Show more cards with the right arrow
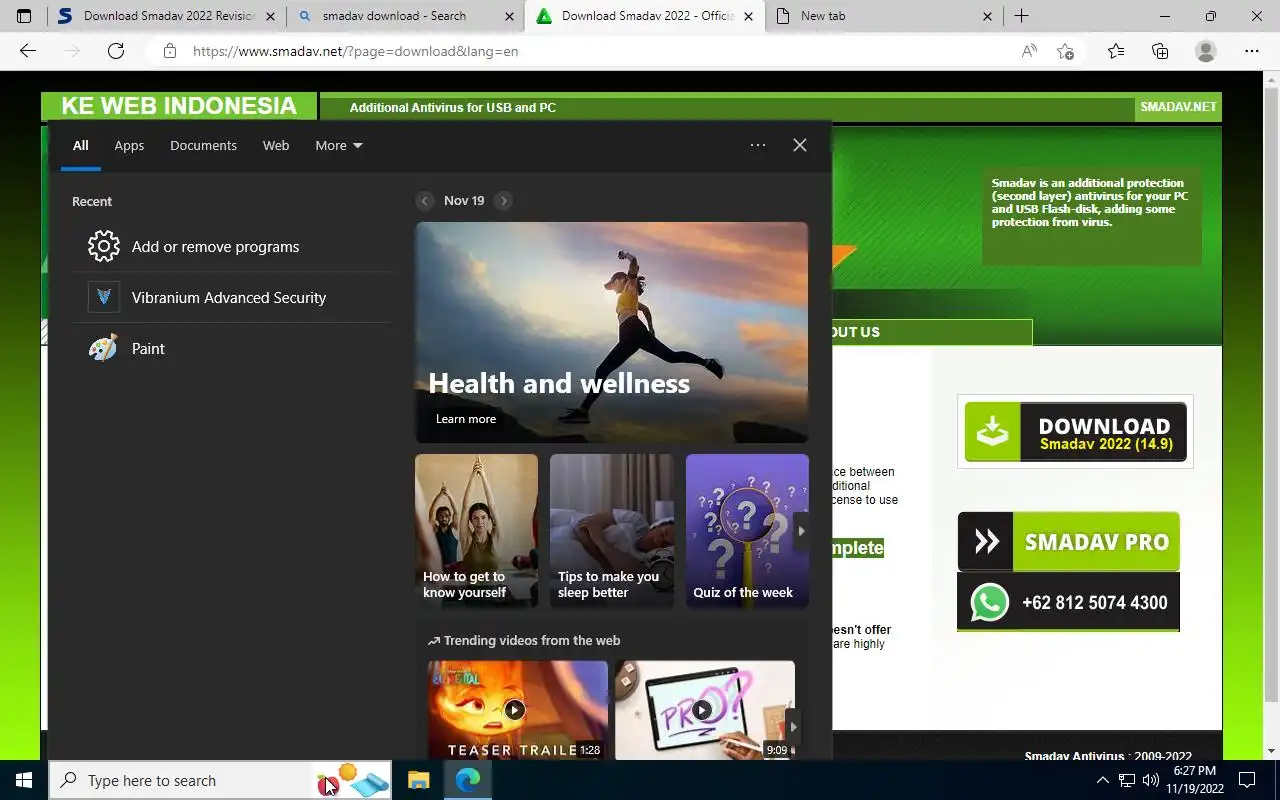Screen dimensions: 1280x800 click(x=800, y=531)
